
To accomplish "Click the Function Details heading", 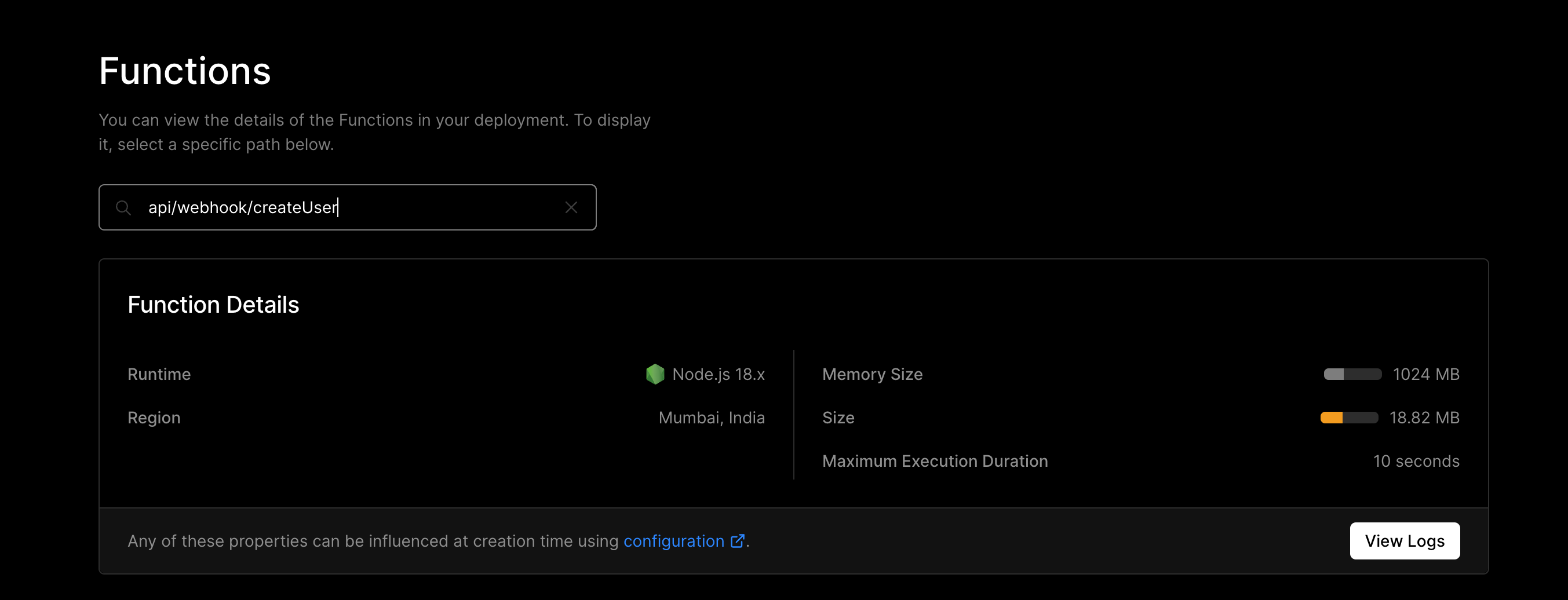I will coord(213,305).
